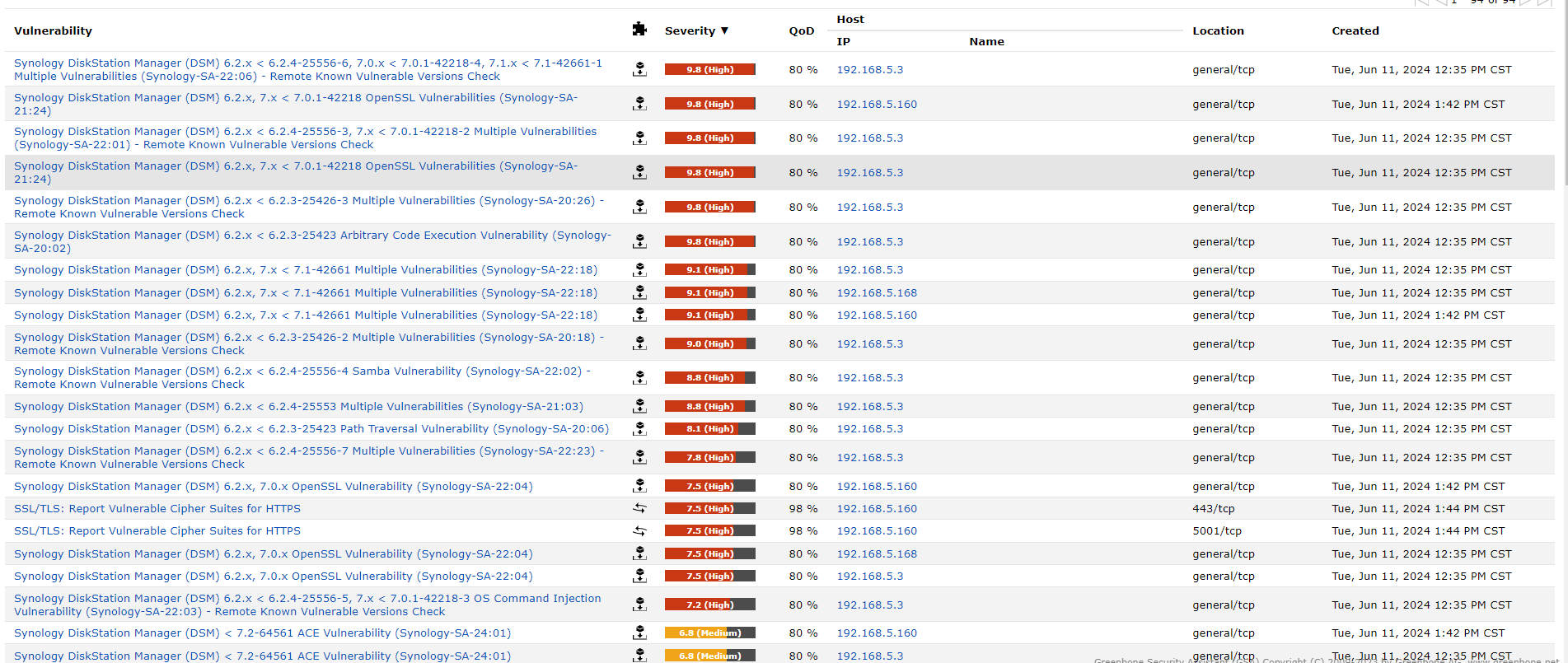Click vendor fix icon for Synology-SA-20:02 row
1568x663 pixels.
coord(639,241)
